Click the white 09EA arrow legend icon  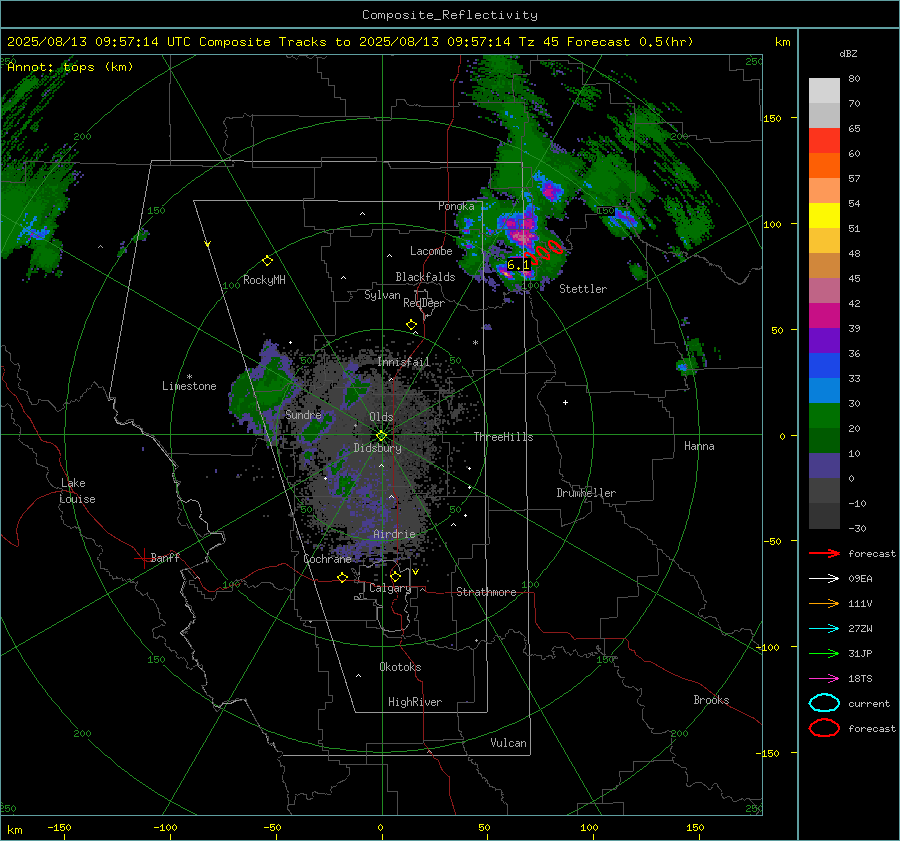pos(824,578)
